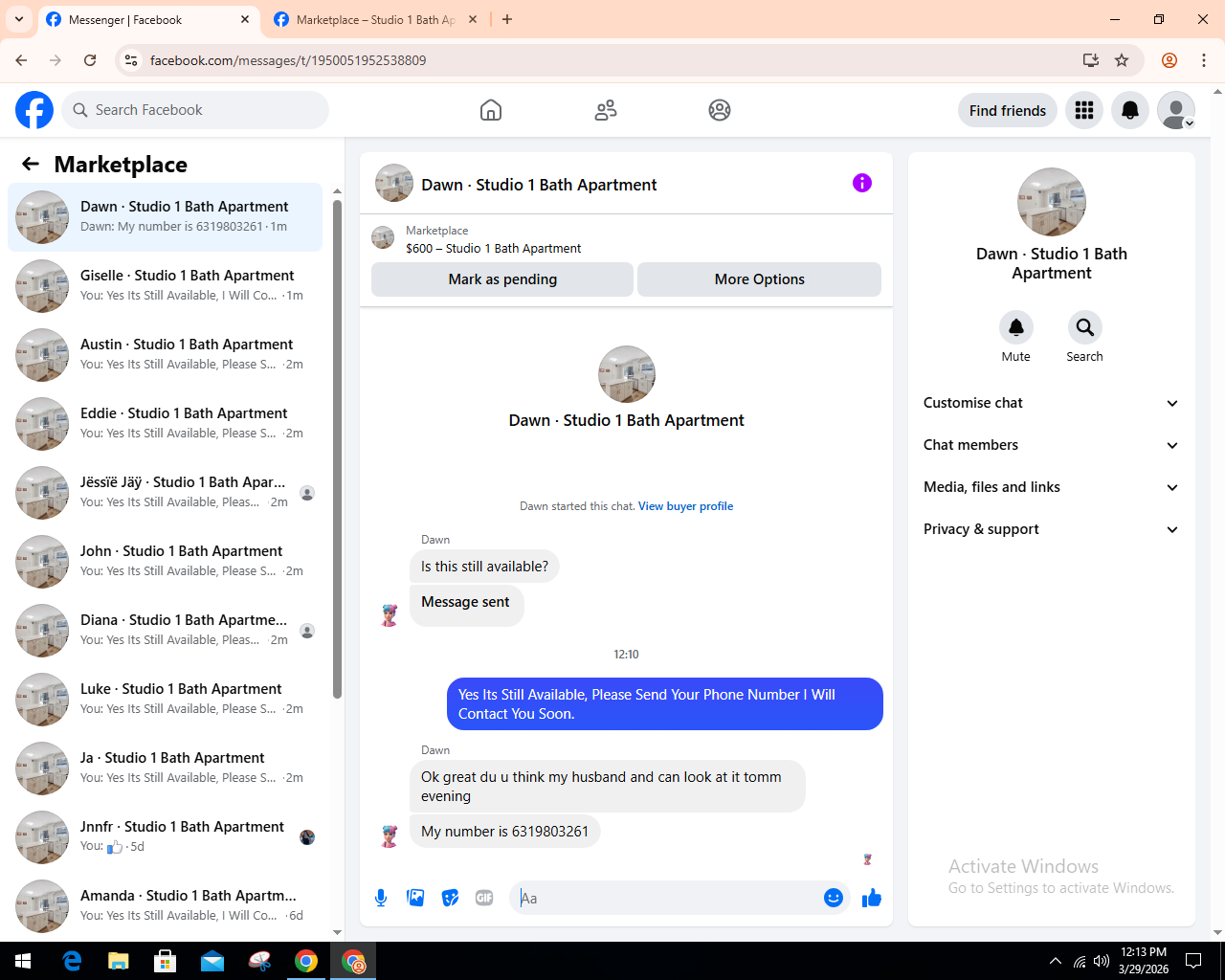Open the tab search dropdown in Chrome
The image size is (1225, 980).
coord(19,19)
